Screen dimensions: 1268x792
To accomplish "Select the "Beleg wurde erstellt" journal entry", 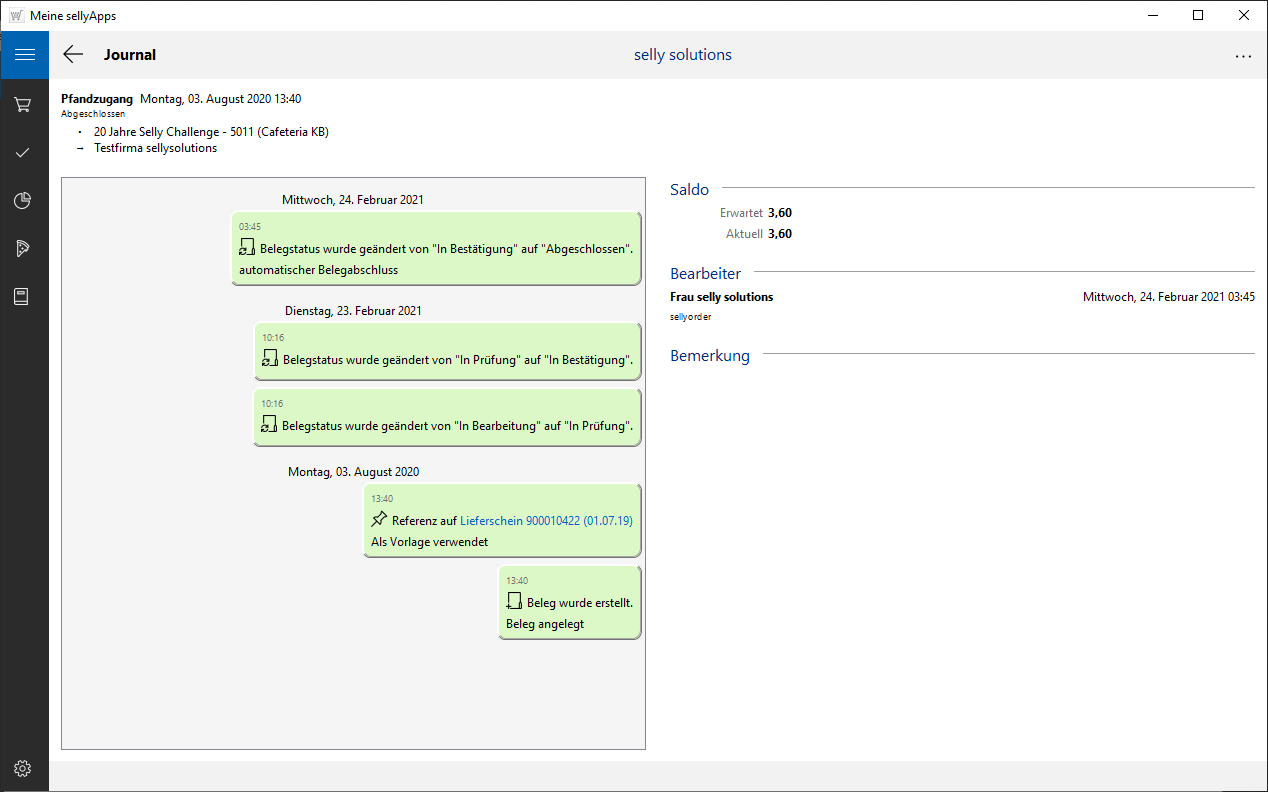I will (569, 602).
